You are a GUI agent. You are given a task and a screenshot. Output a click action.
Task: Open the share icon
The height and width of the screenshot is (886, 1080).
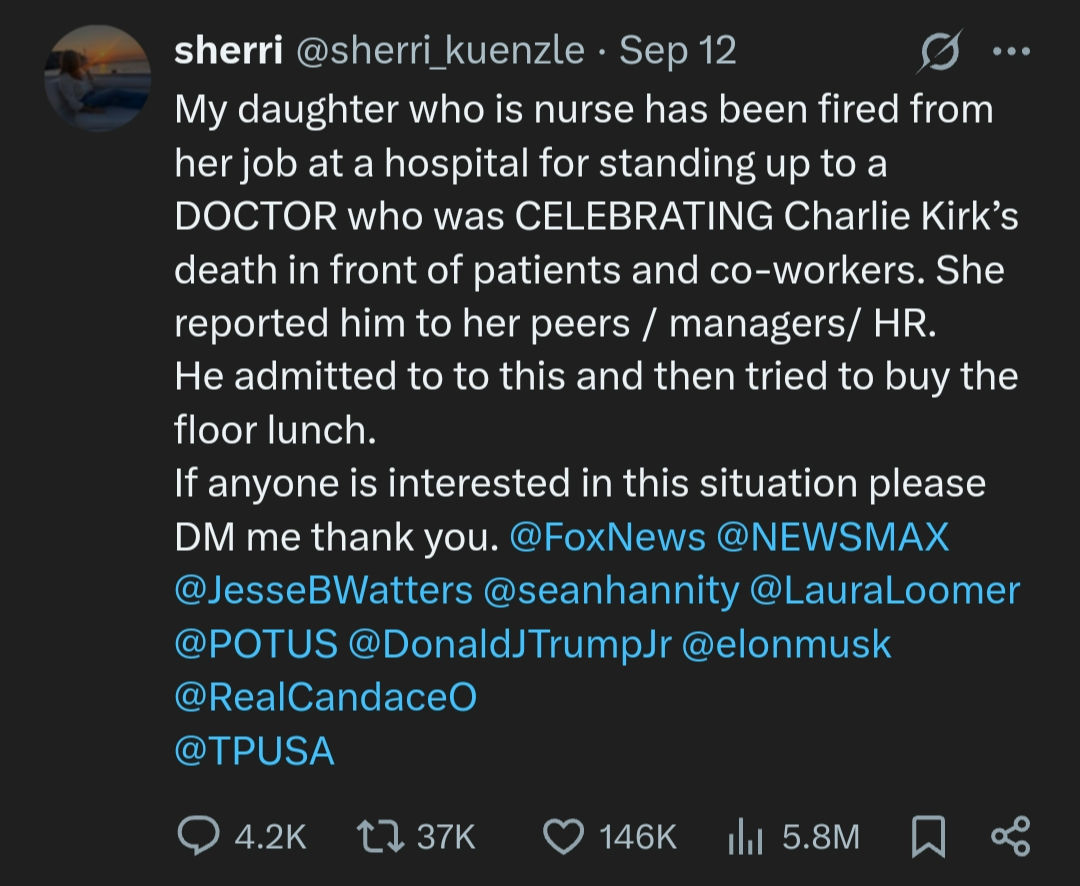1008,836
